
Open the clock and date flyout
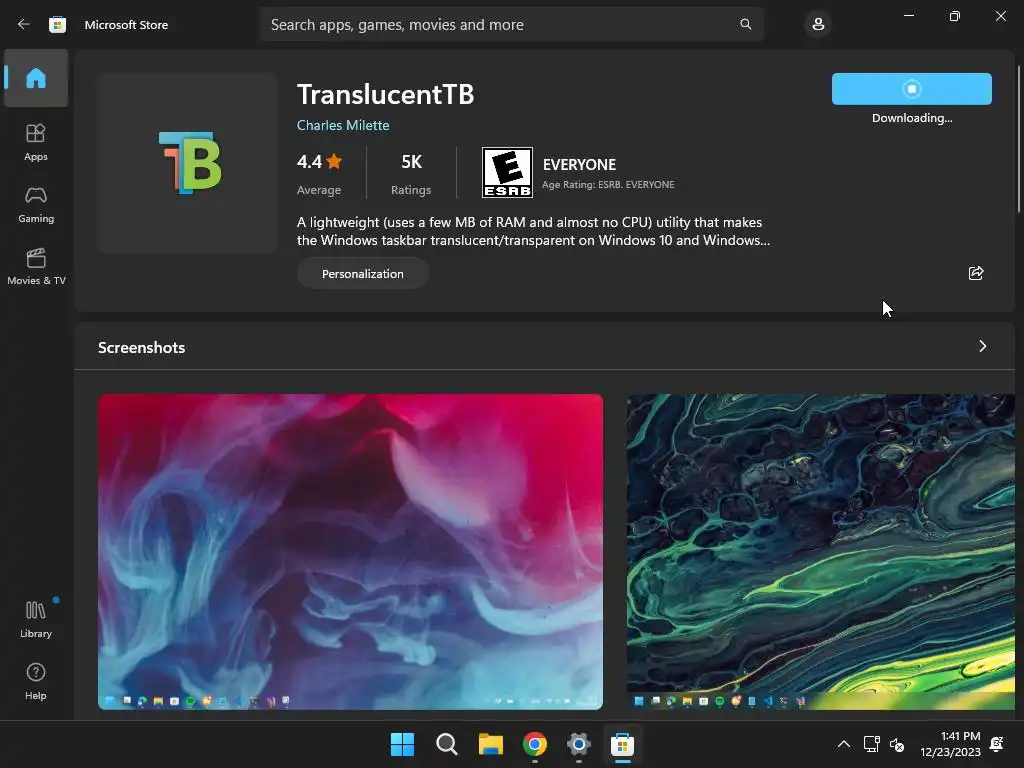tap(950, 744)
